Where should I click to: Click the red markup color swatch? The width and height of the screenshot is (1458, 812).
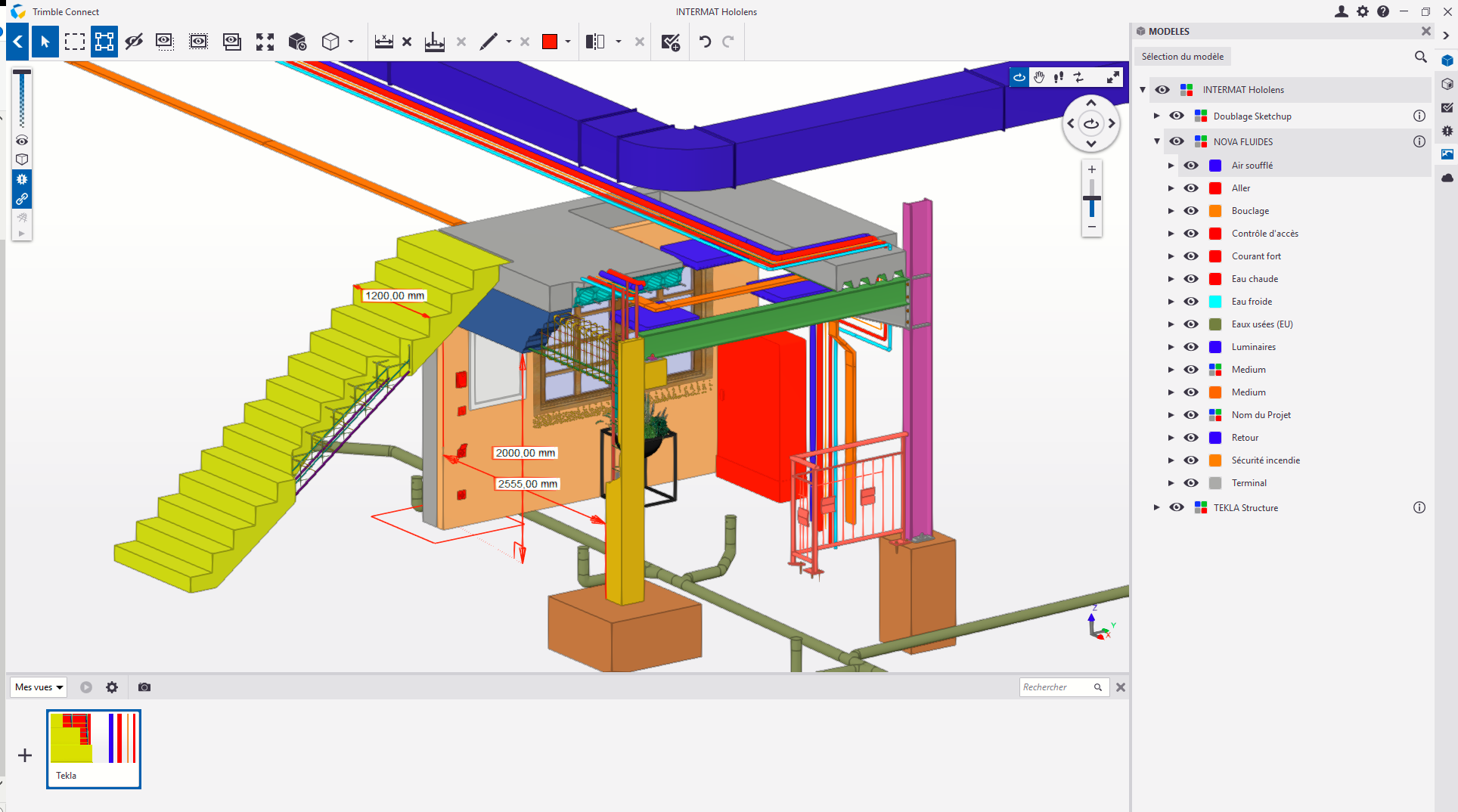click(x=550, y=42)
